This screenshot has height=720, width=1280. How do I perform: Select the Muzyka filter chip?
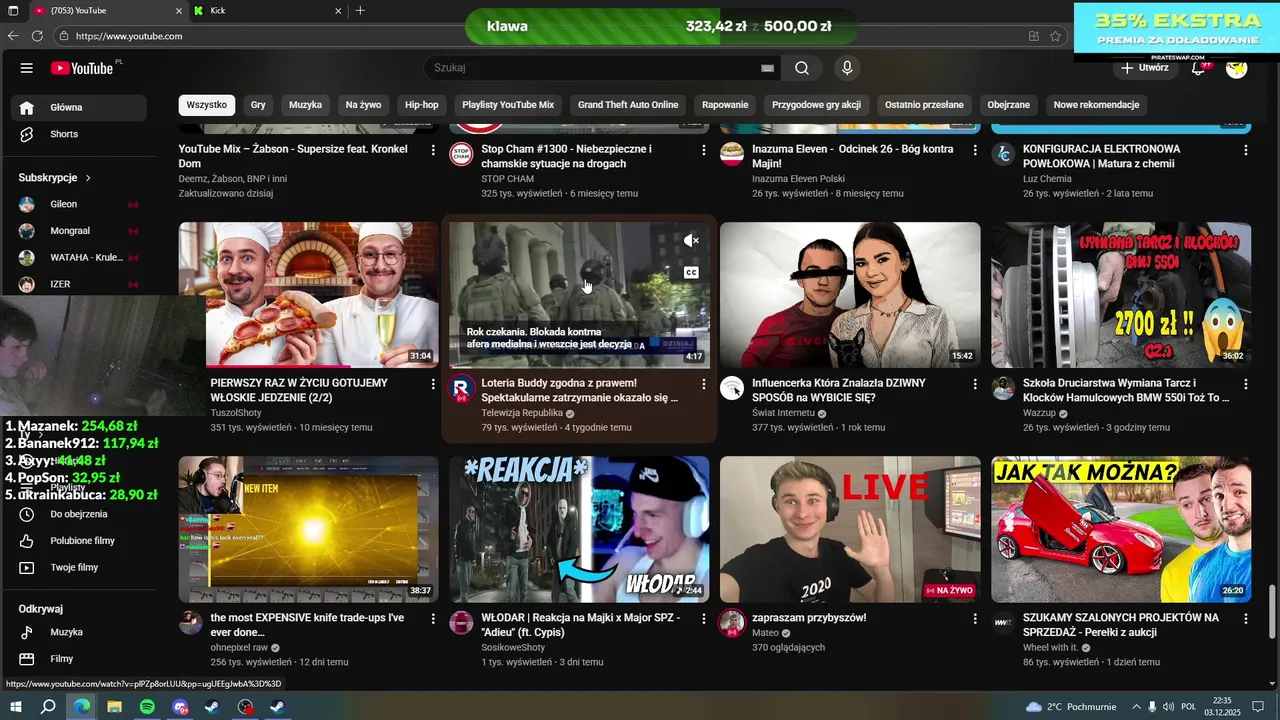click(306, 105)
